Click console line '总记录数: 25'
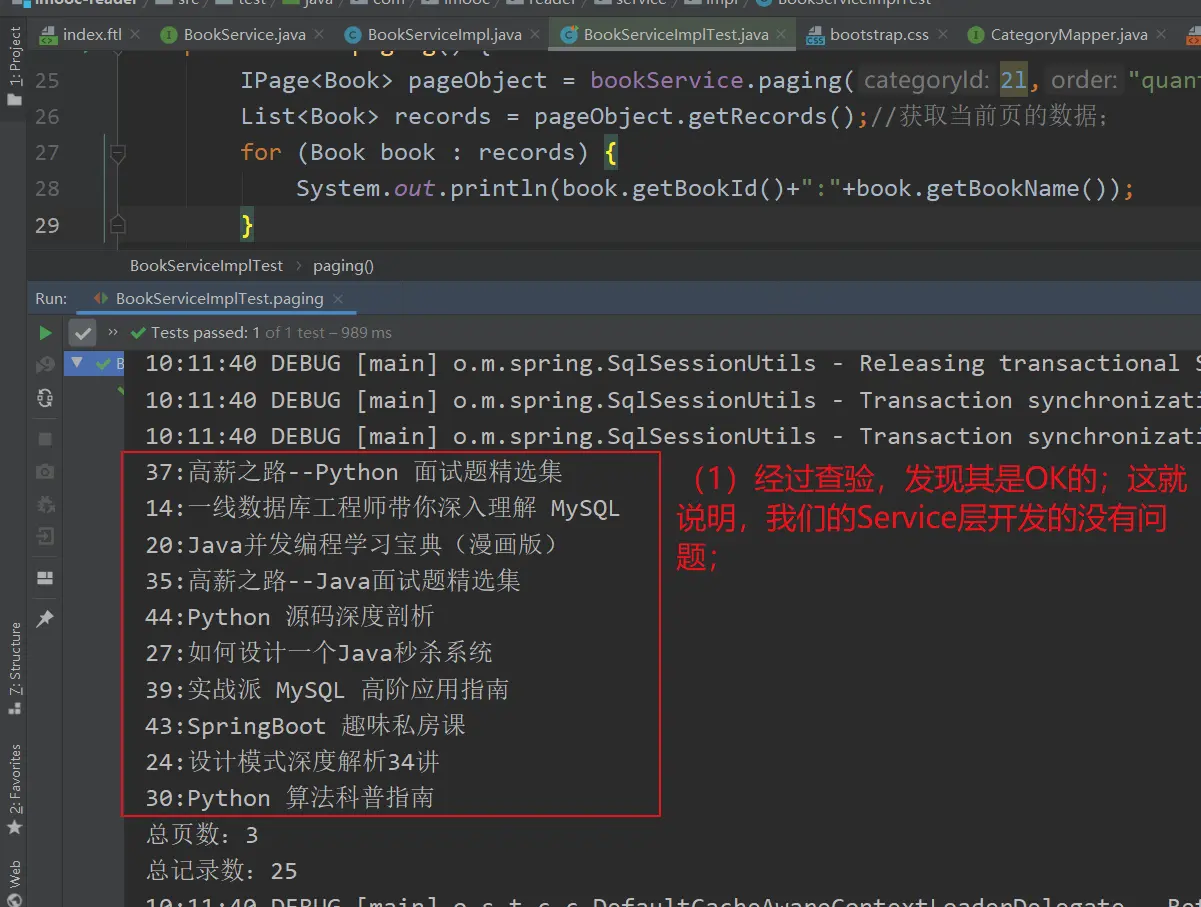Image resolution: width=1201 pixels, height=907 pixels. pos(221,871)
